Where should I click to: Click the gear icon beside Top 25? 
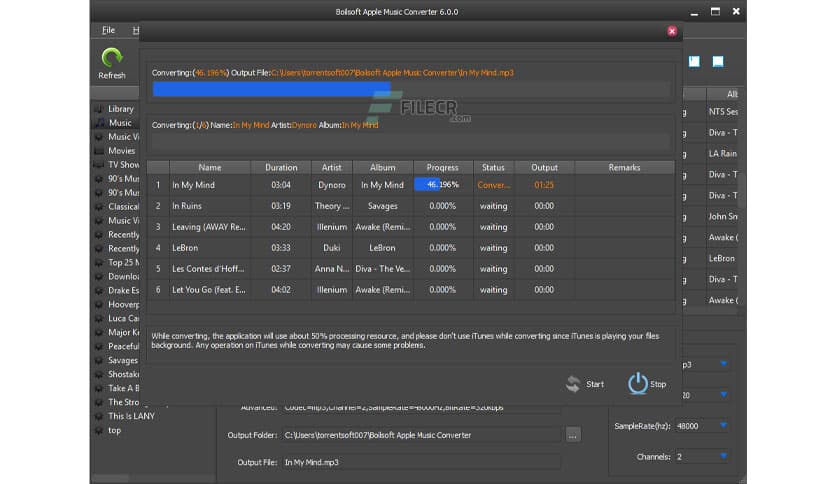(99, 262)
